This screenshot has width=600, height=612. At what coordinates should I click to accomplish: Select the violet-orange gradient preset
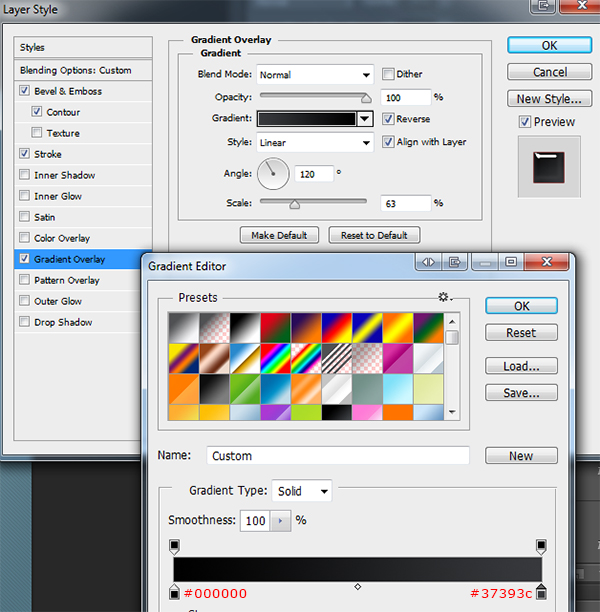point(306,327)
